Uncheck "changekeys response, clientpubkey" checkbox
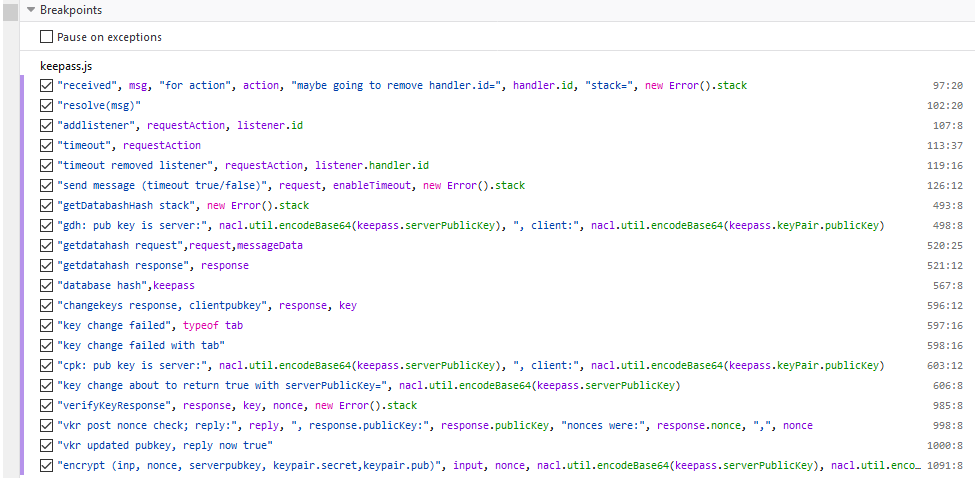The image size is (975, 478). [46, 305]
